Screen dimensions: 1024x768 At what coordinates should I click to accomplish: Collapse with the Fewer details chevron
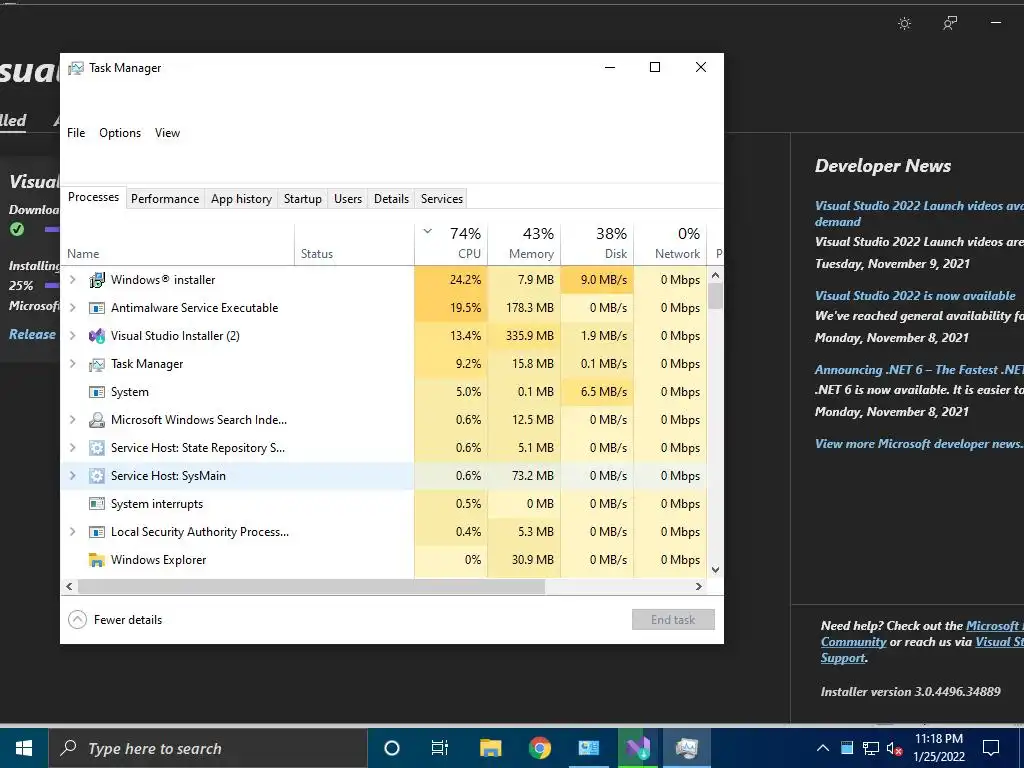(77, 620)
